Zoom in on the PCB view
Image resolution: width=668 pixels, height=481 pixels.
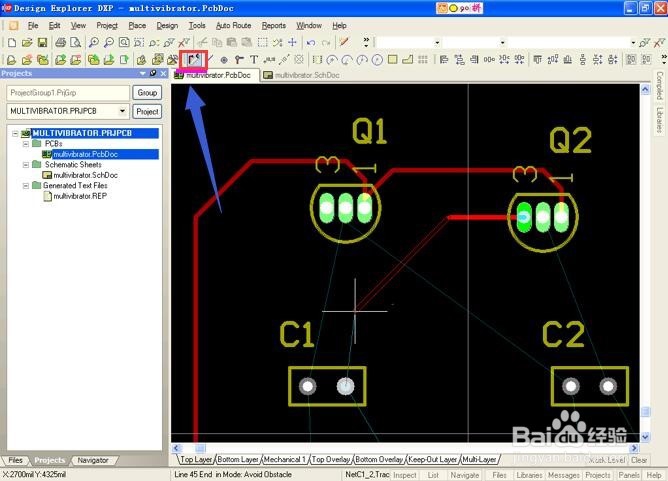94,43
